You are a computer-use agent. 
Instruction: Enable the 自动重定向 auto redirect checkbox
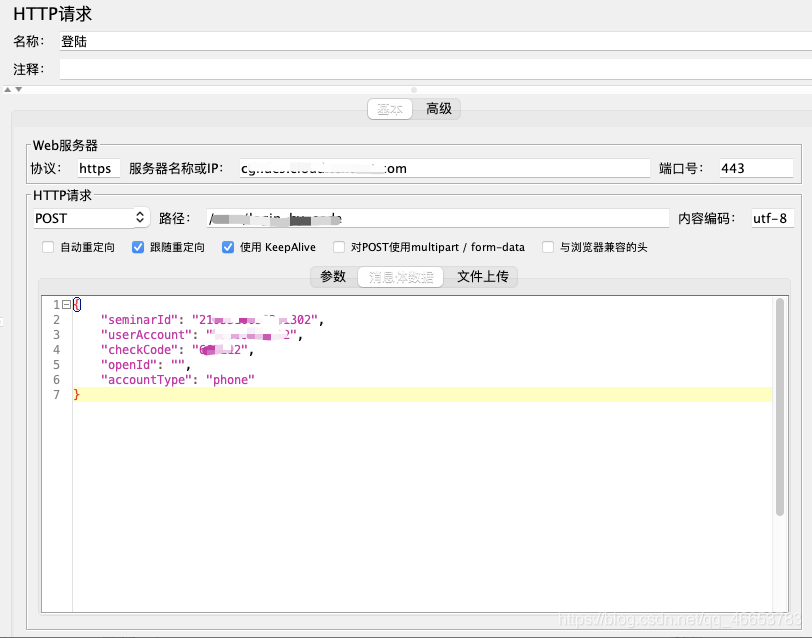48,247
